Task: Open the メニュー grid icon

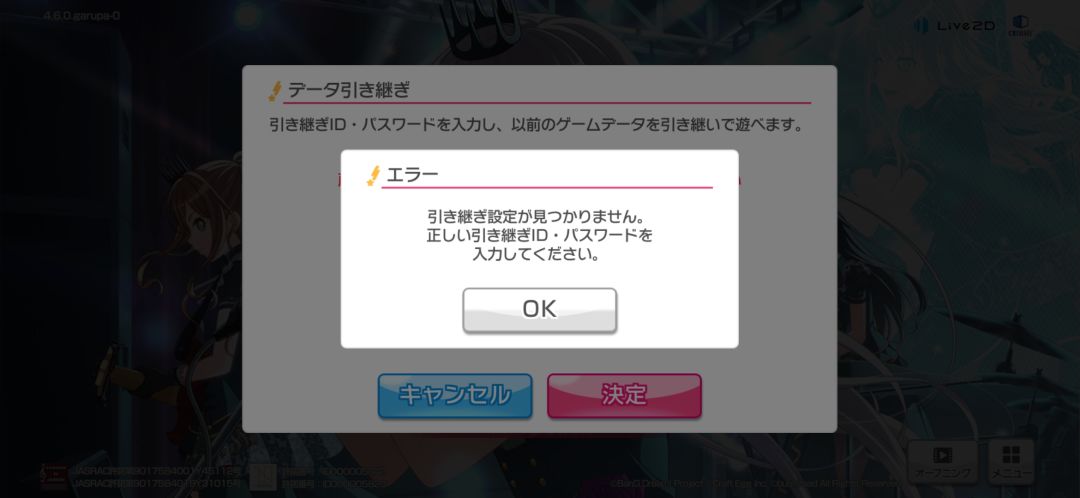Action: (1011, 462)
